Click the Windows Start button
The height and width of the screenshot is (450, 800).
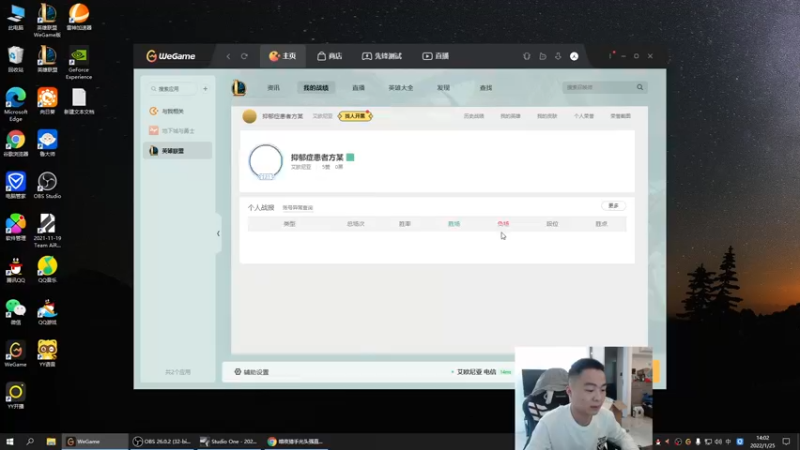[10, 441]
